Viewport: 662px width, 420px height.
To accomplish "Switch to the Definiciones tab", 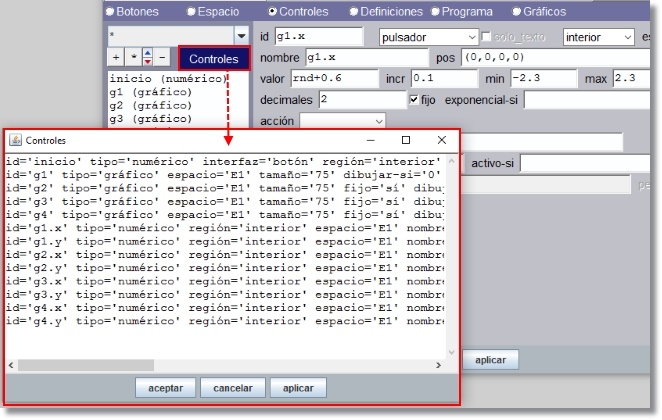I will (354, 12).
